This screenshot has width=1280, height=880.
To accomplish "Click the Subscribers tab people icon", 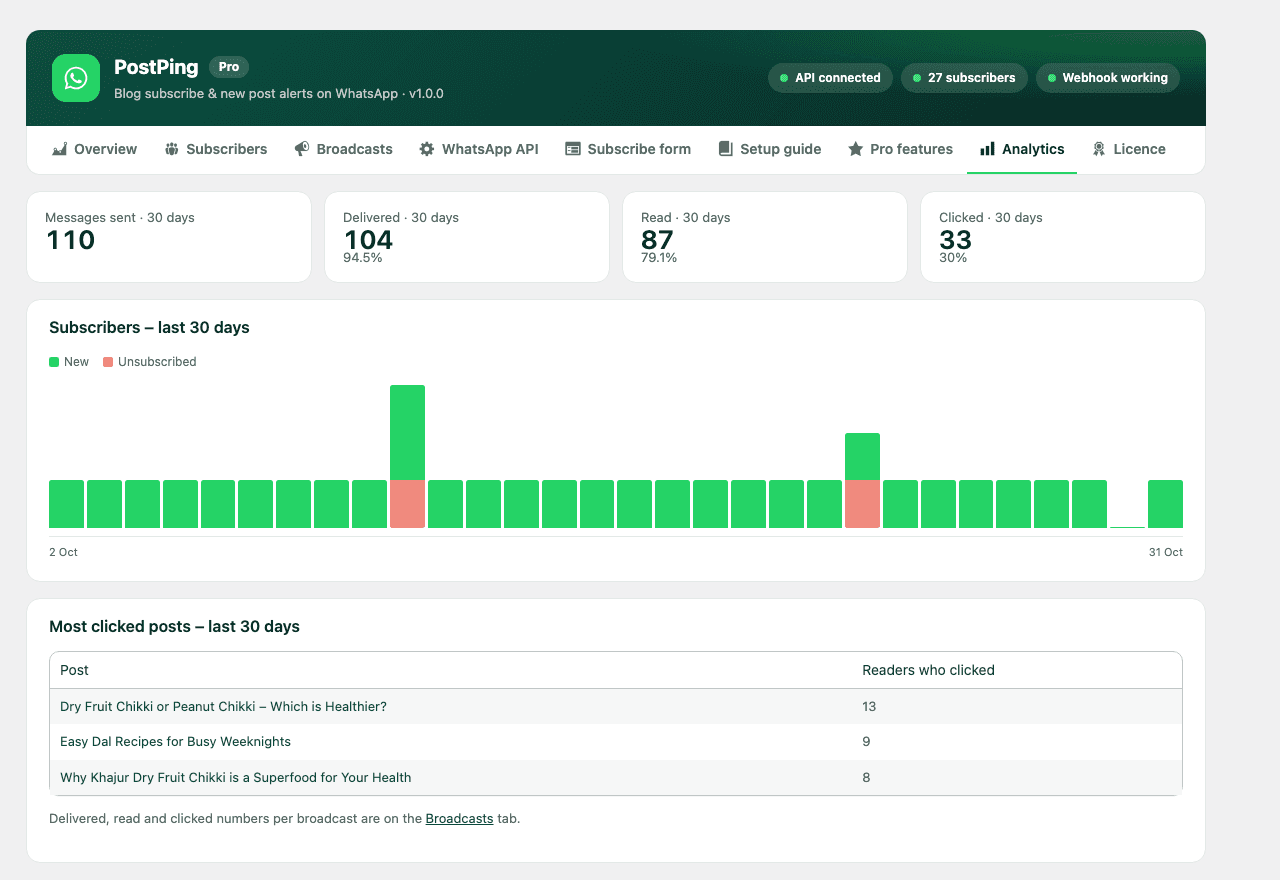I will click(172, 149).
